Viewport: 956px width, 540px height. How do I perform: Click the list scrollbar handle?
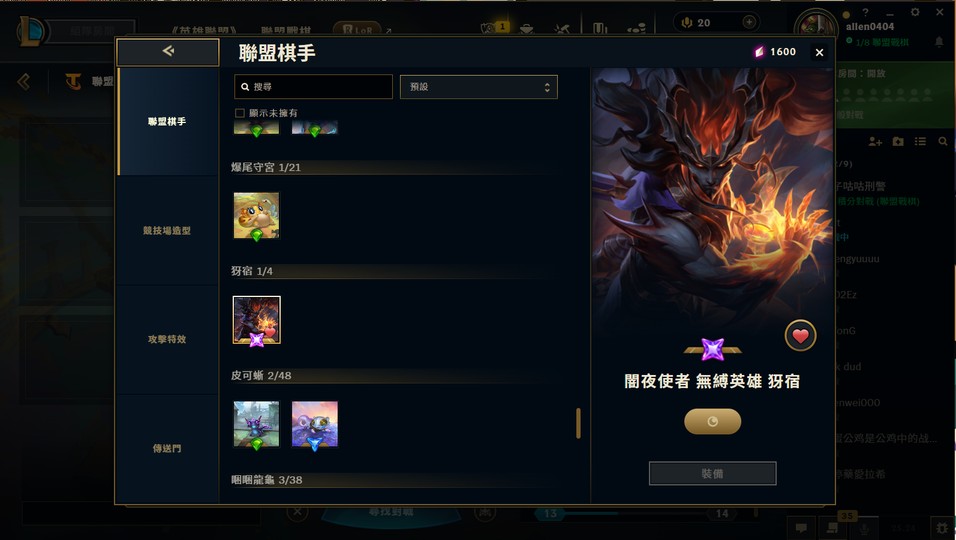[x=578, y=423]
